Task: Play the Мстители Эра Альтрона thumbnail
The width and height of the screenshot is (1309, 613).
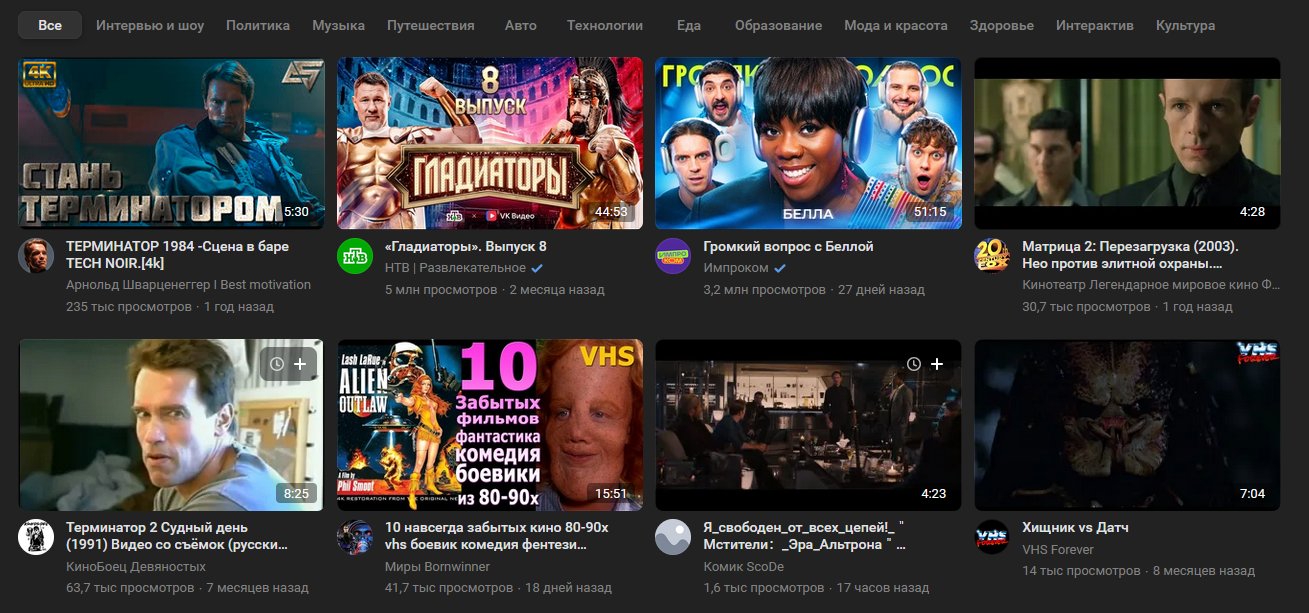Action: coord(808,425)
